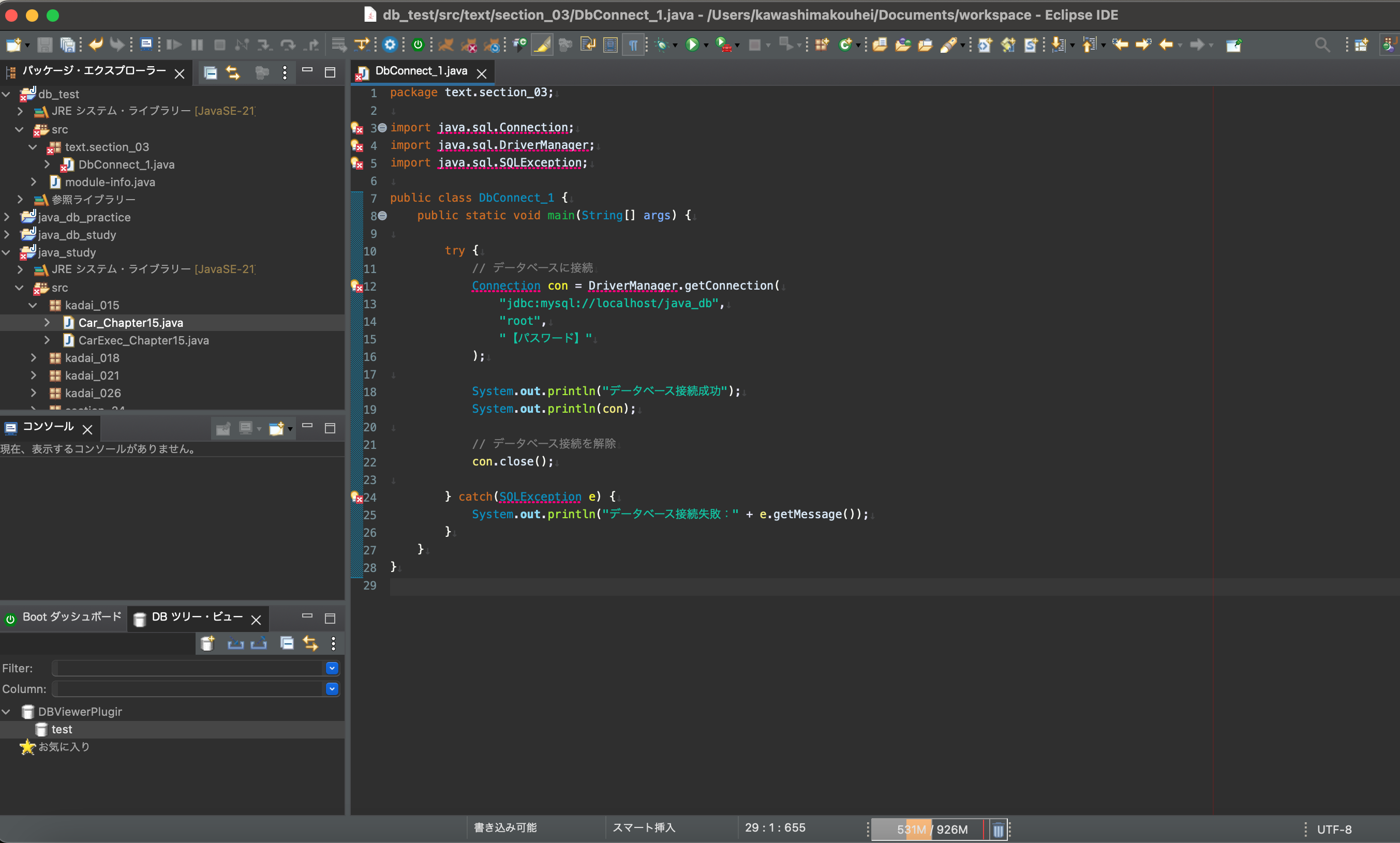Collapse the kadai_015 package
This screenshot has width=1400, height=843.
(33, 305)
